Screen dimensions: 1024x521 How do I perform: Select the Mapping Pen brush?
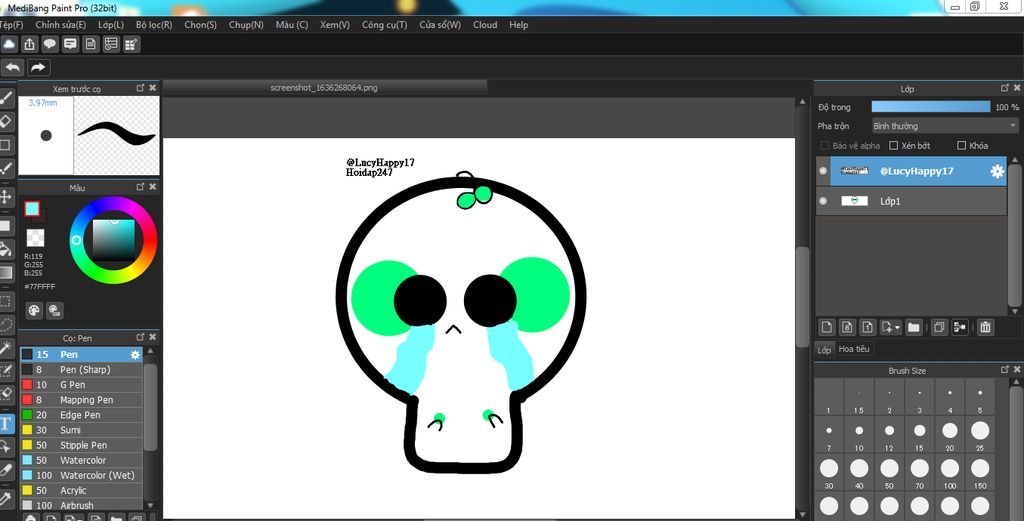tap(82, 400)
